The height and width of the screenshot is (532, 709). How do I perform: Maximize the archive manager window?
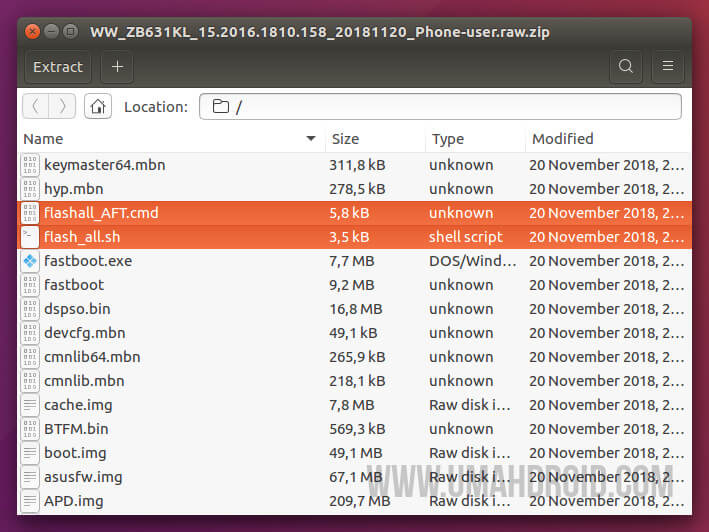coord(70,32)
